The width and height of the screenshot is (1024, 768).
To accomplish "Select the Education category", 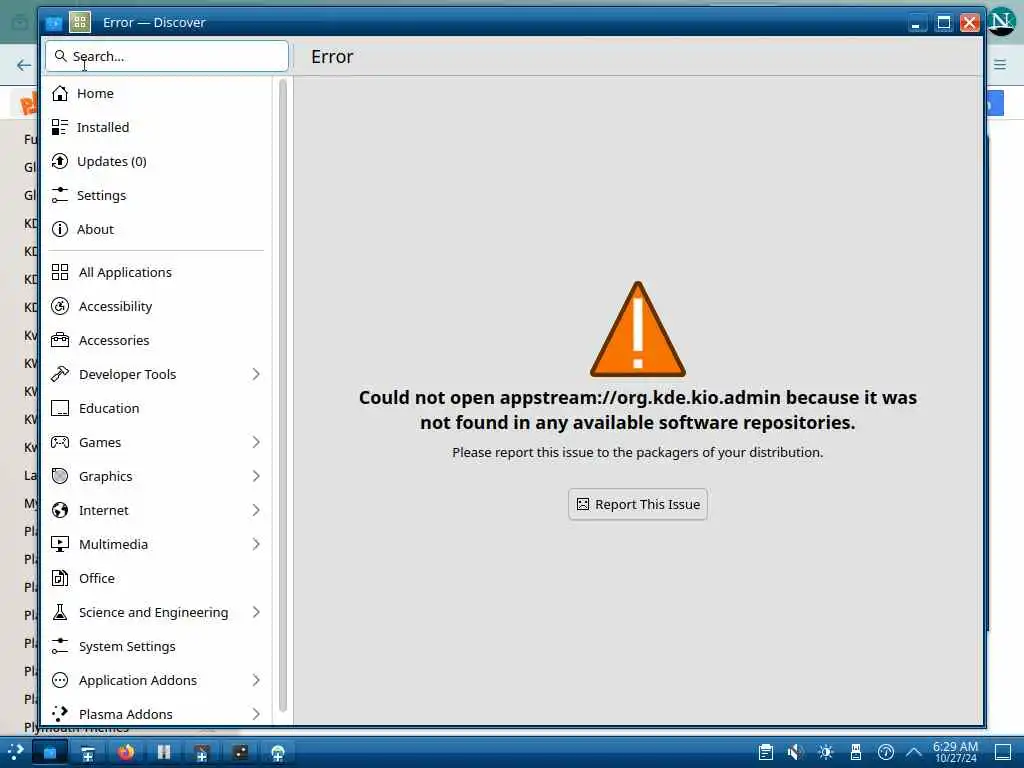I will [157, 408].
